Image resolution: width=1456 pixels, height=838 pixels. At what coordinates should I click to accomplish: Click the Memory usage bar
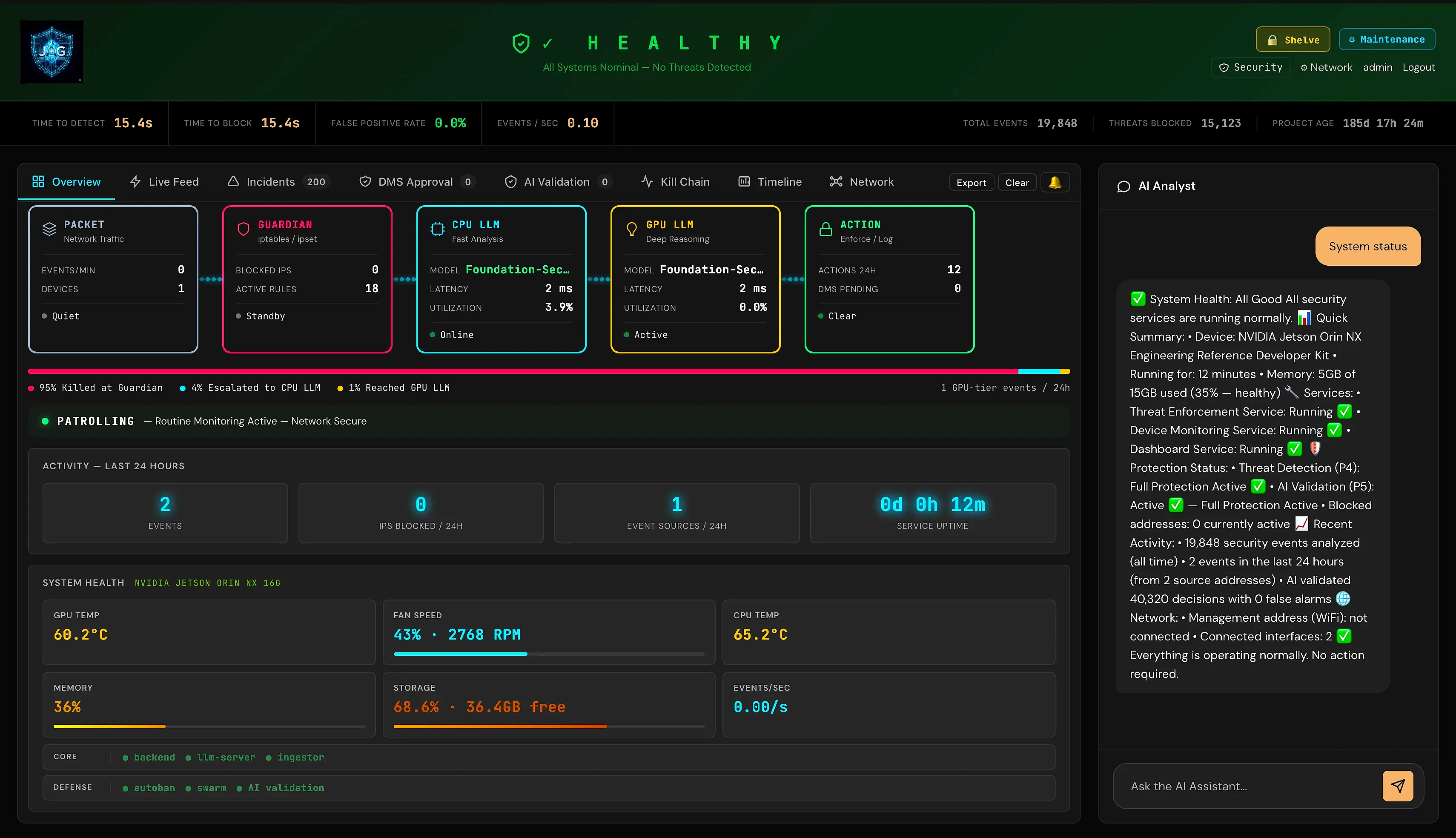coord(209,726)
